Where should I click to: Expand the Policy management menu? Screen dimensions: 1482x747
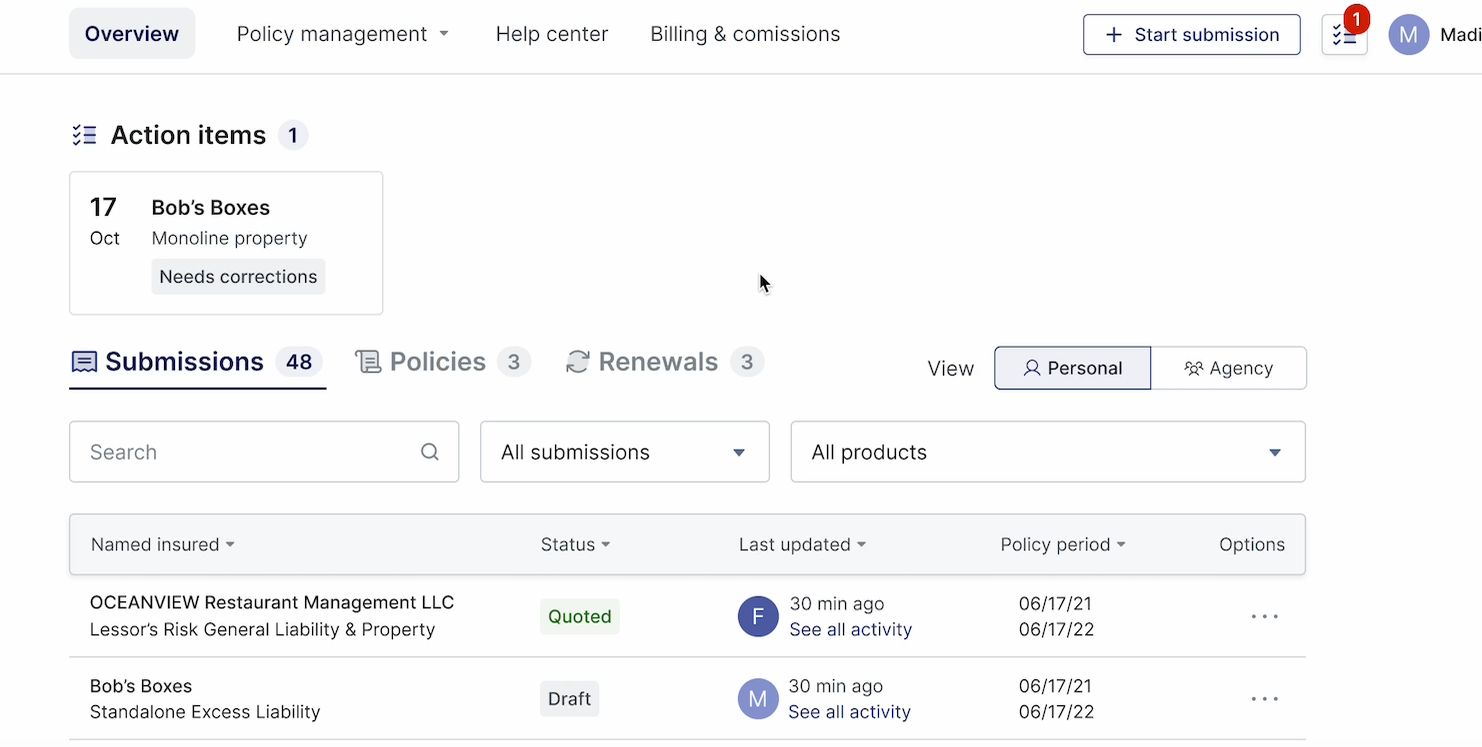pos(342,34)
